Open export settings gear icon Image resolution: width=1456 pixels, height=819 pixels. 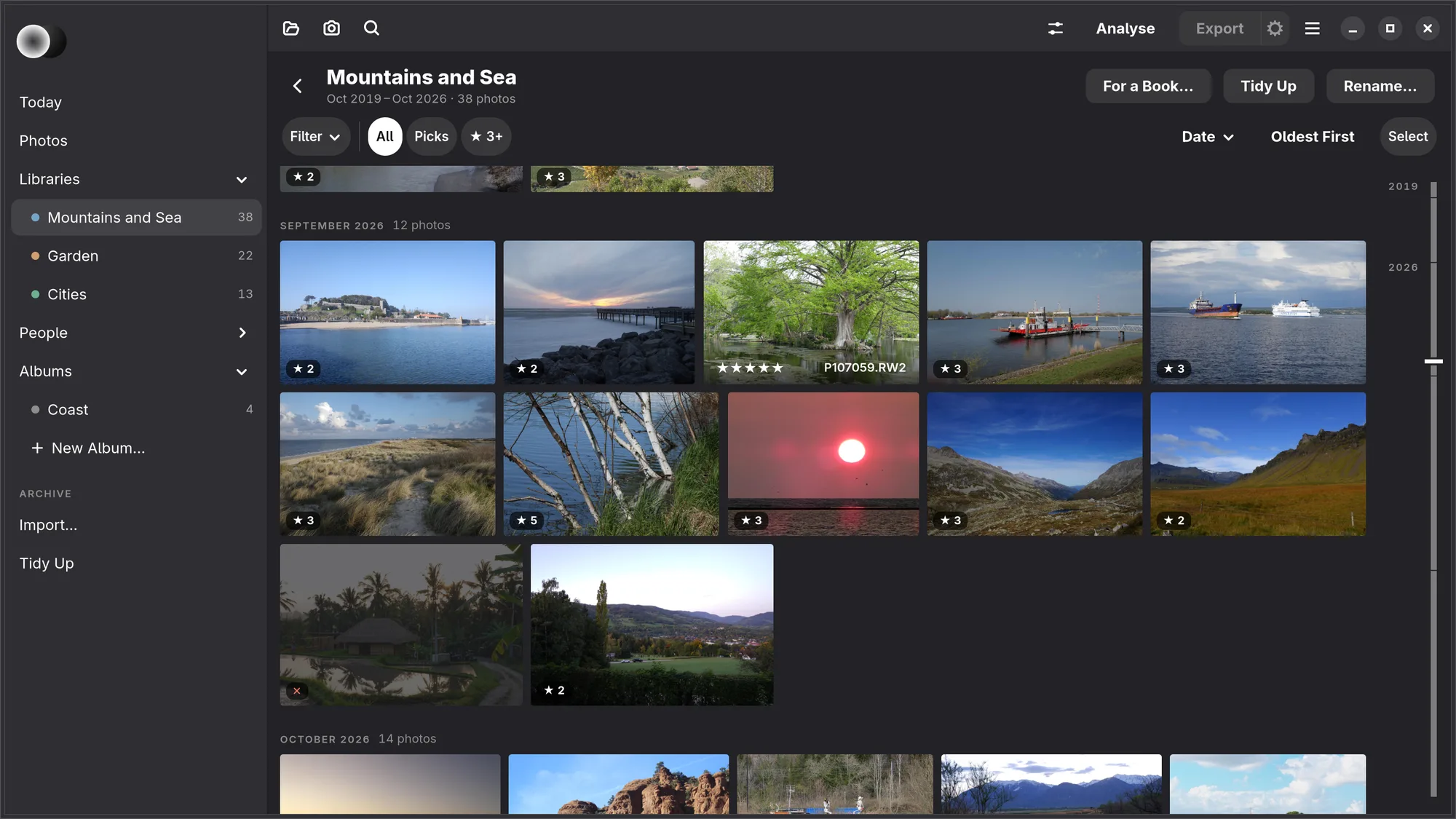[1275, 28]
